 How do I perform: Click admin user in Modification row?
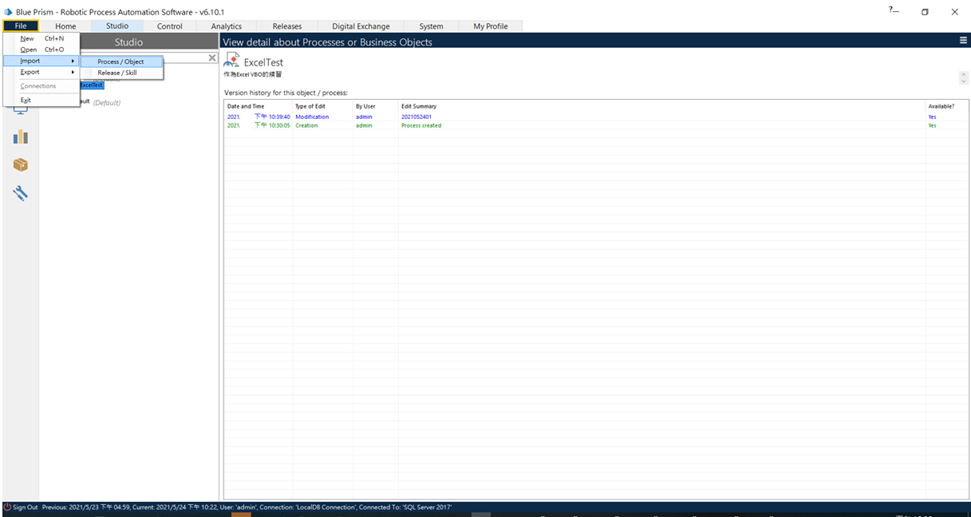point(364,117)
